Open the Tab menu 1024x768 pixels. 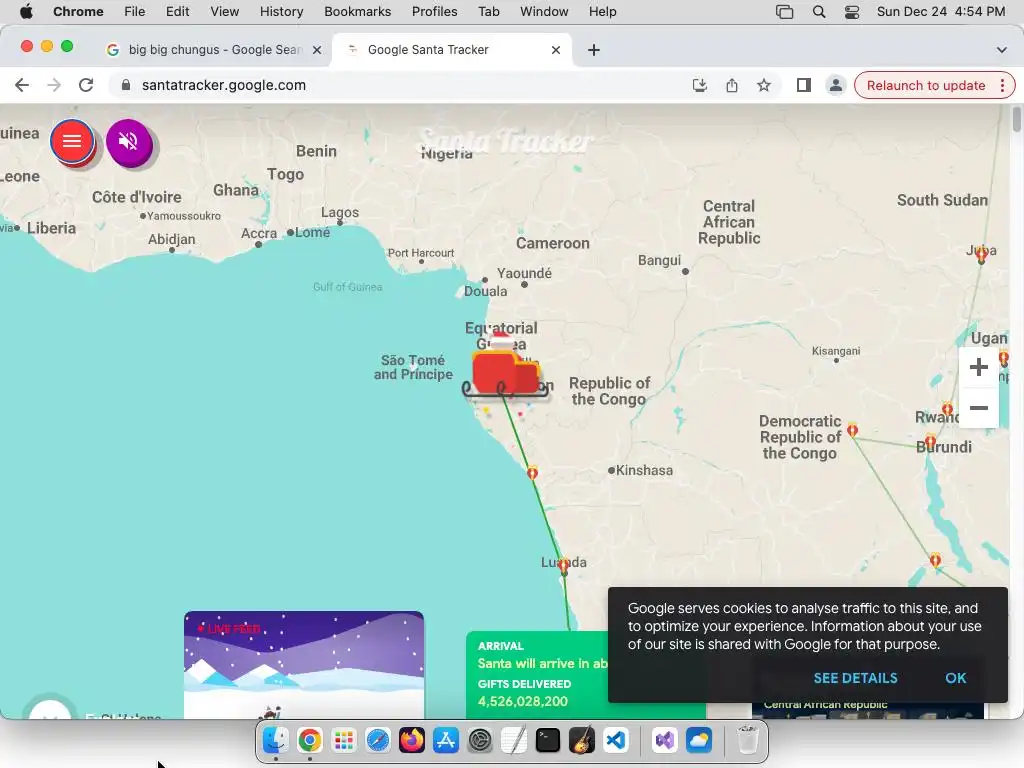tap(488, 12)
